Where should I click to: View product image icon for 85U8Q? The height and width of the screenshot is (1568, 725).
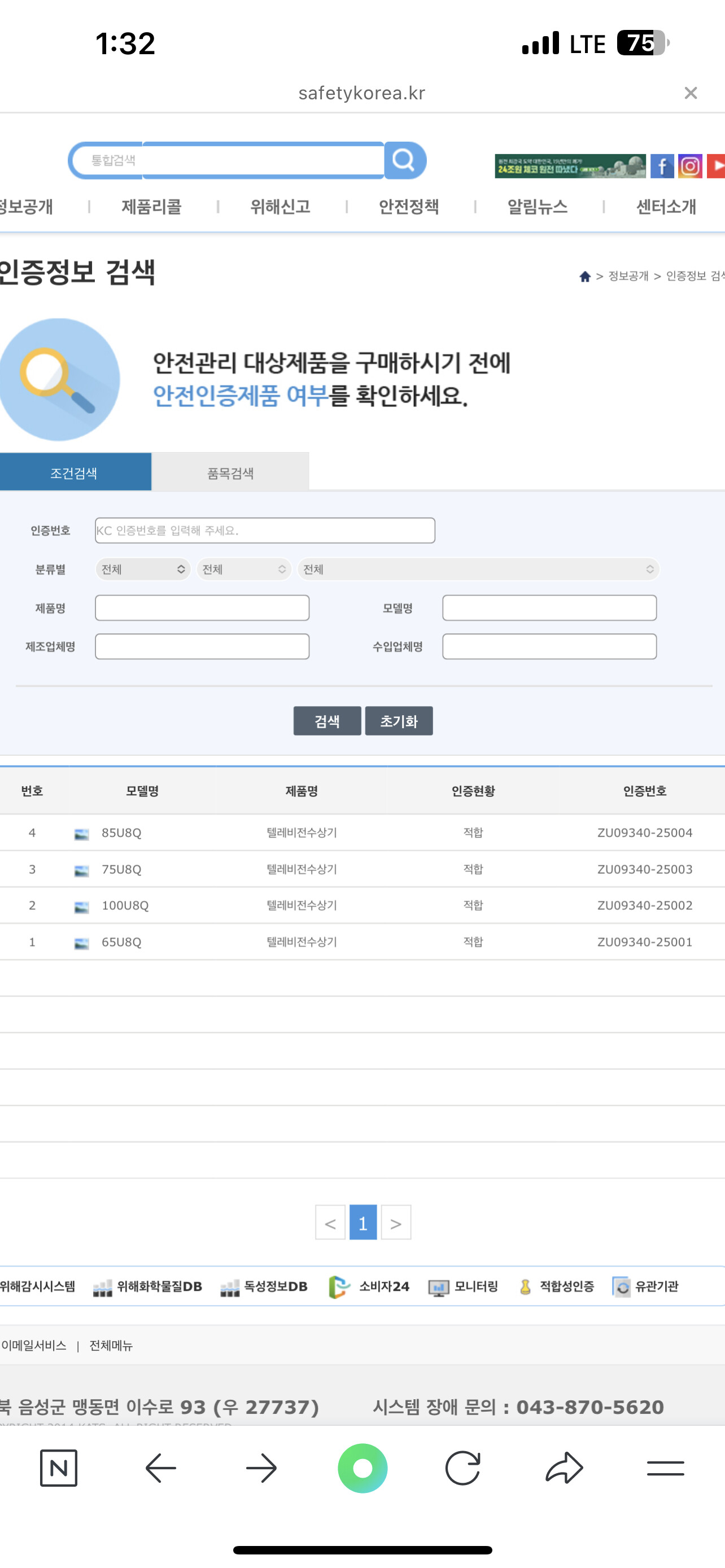[x=81, y=834]
